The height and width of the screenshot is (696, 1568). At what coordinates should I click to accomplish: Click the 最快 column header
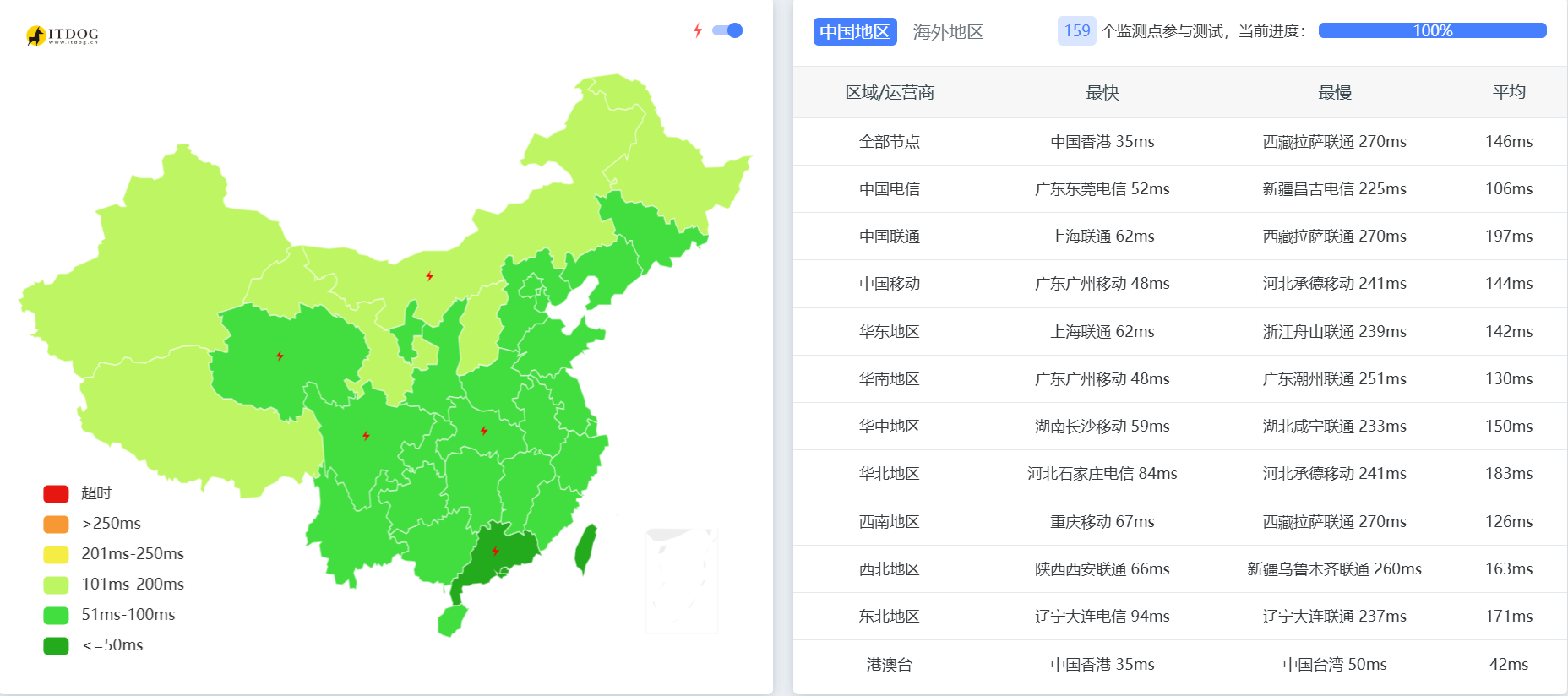click(1102, 93)
